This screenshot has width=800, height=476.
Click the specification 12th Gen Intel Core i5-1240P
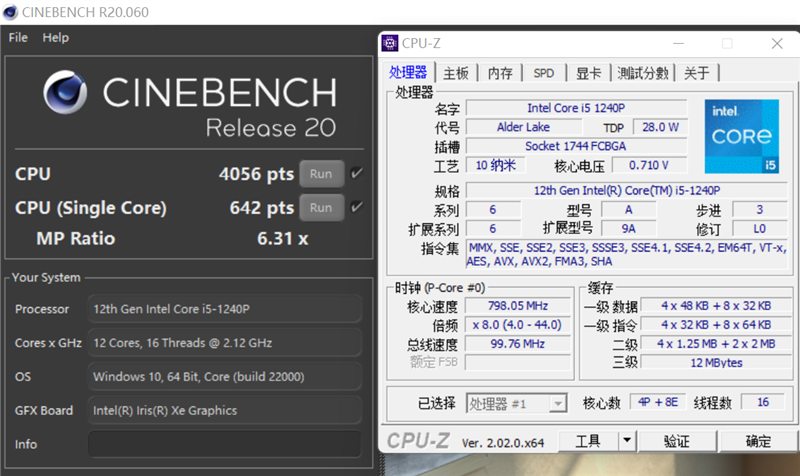pos(627,190)
